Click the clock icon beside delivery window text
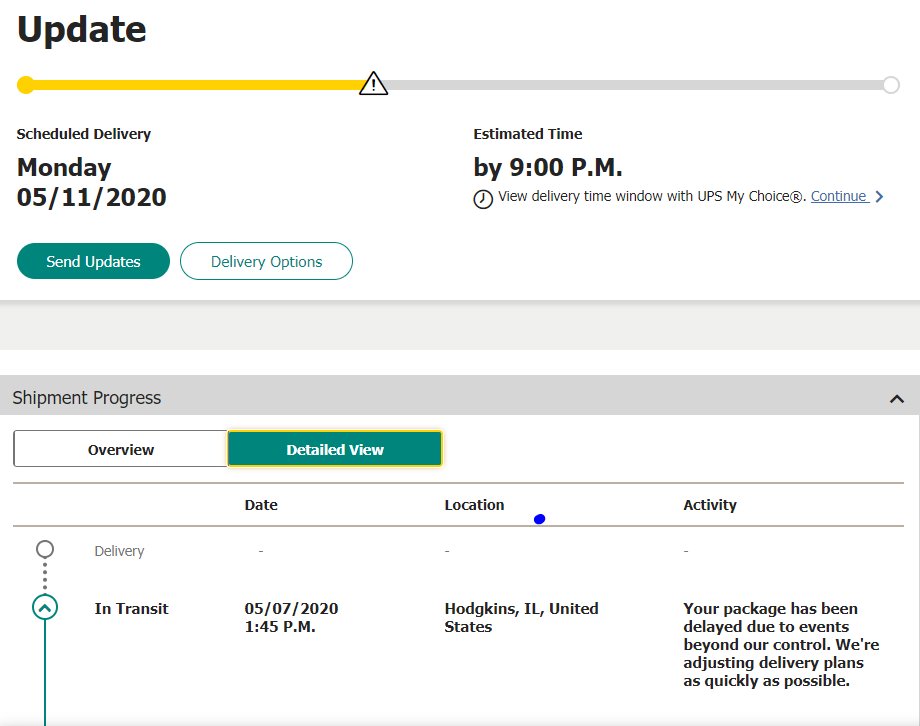The height and width of the screenshot is (726, 920). (x=483, y=198)
